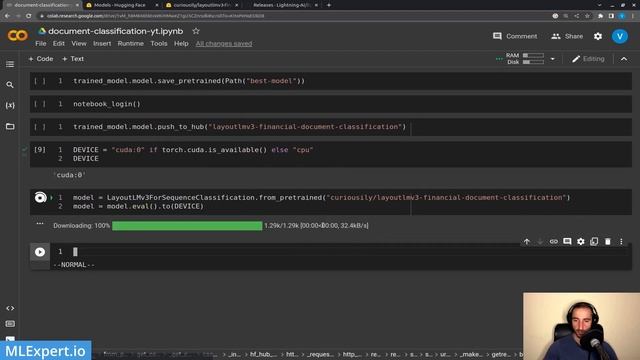Click the All changes saved link
The image size is (640, 360).
(224, 44)
